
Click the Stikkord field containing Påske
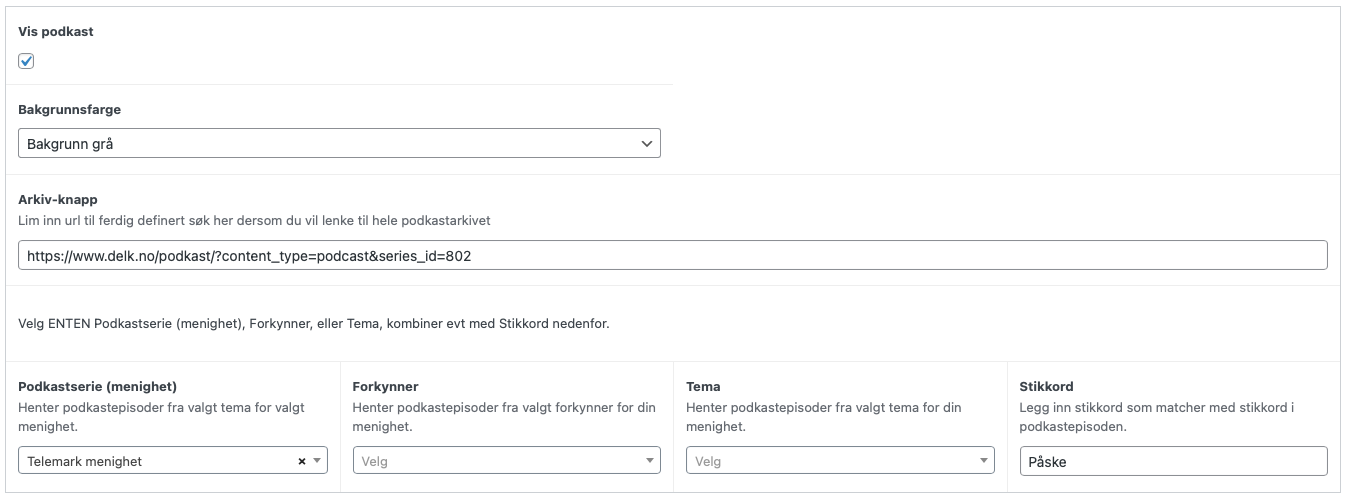point(1174,460)
